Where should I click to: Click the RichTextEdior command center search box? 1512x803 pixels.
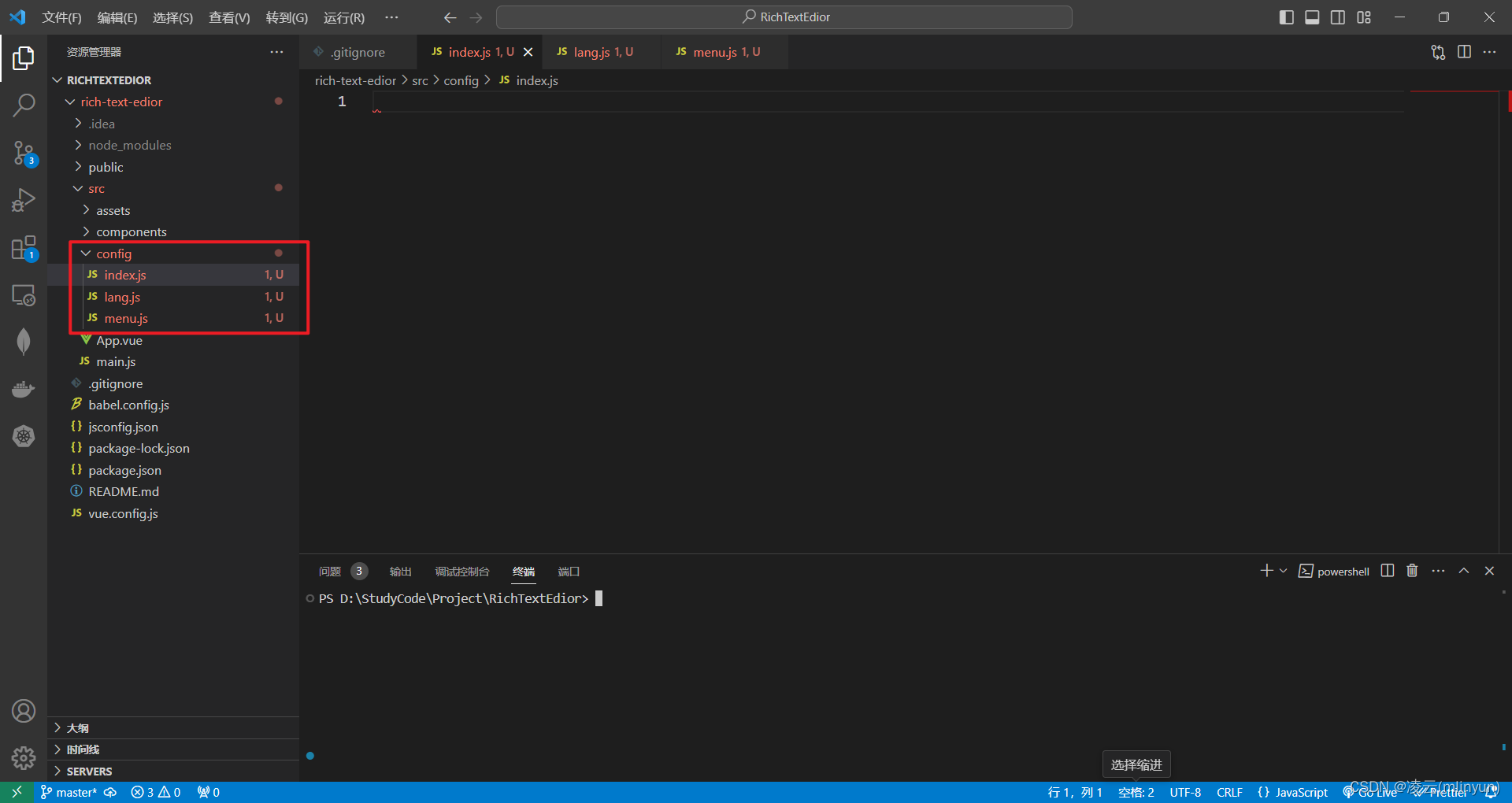tap(784, 17)
